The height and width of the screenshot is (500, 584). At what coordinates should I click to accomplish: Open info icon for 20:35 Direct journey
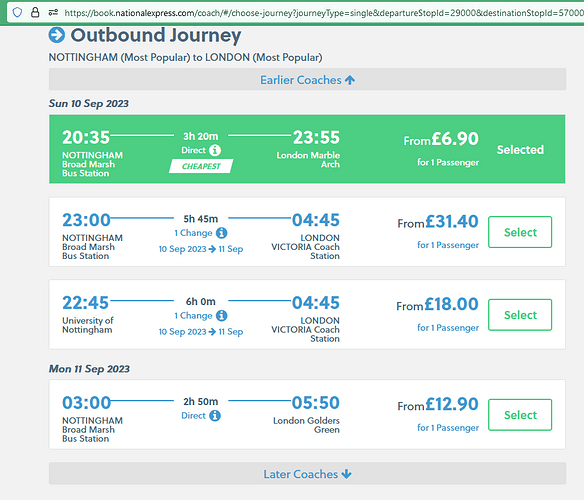(215, 150)
